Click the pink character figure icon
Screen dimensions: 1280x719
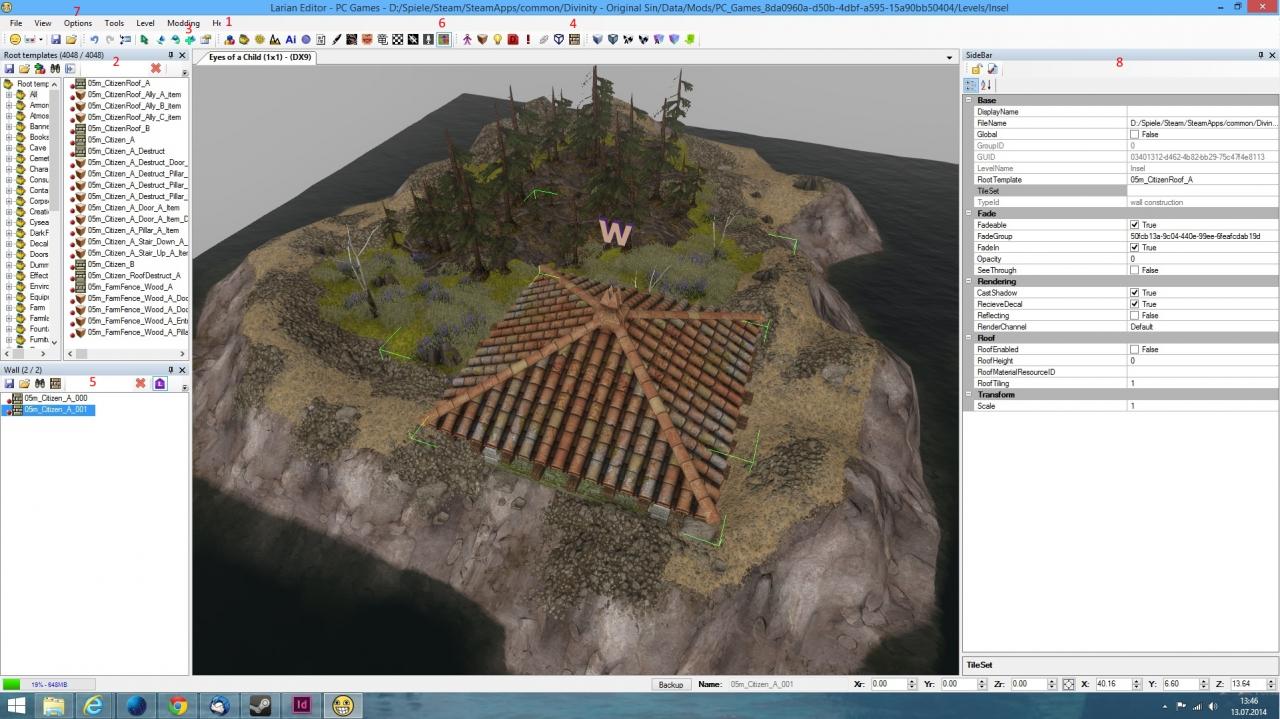pyautogui.click(x=467, y=39)
